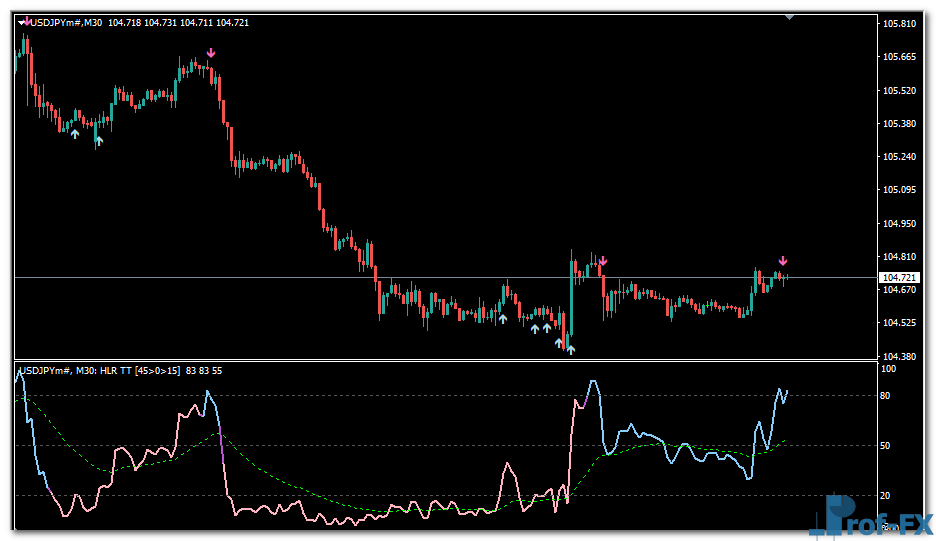The image size is (936, 541).
Task: Click the white triangle before the USDJPYm# title
Action: point(20,23)
